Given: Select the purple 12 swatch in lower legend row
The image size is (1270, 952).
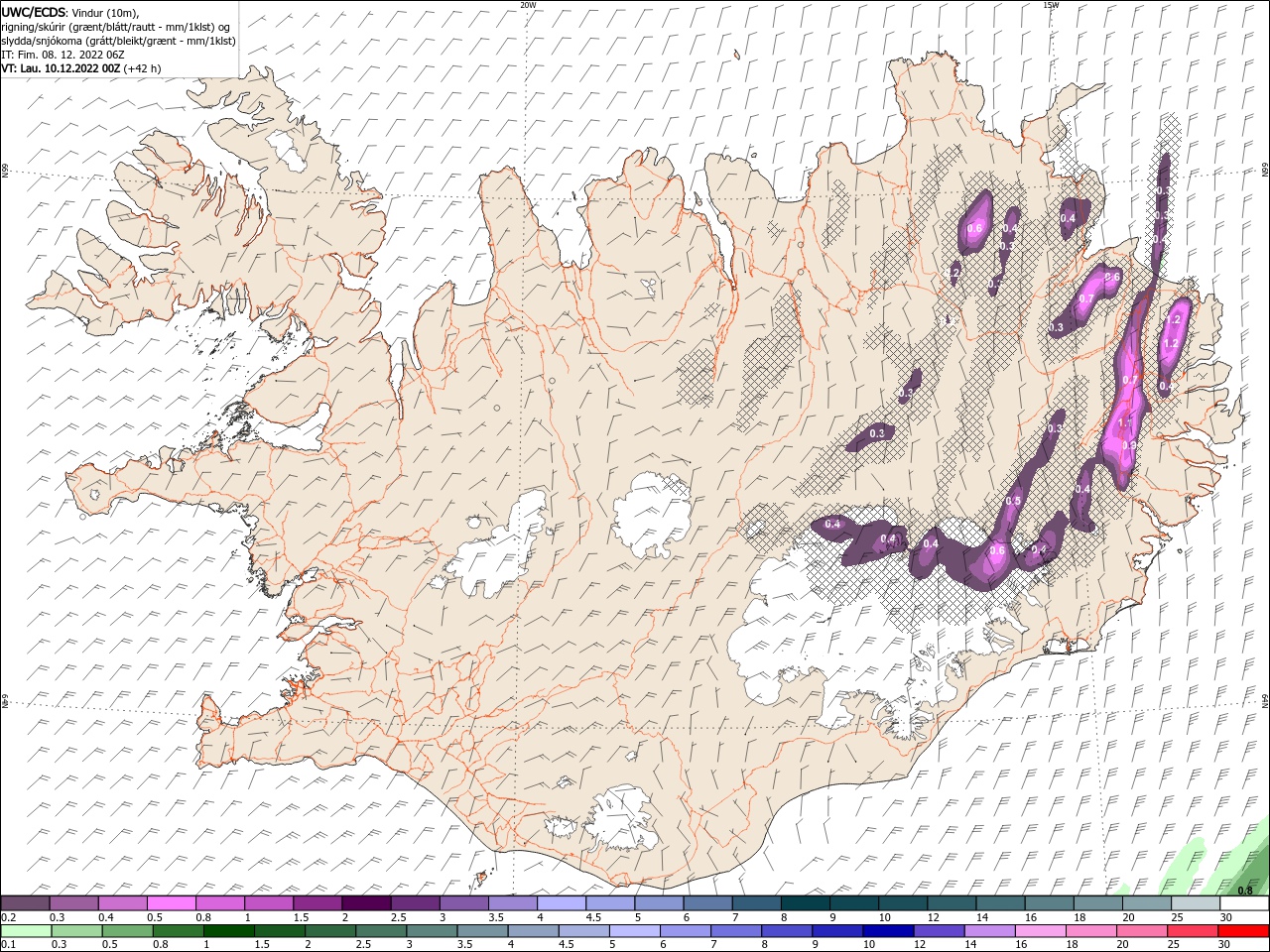Looking at the screenshot, I should (x=939, y=931).
